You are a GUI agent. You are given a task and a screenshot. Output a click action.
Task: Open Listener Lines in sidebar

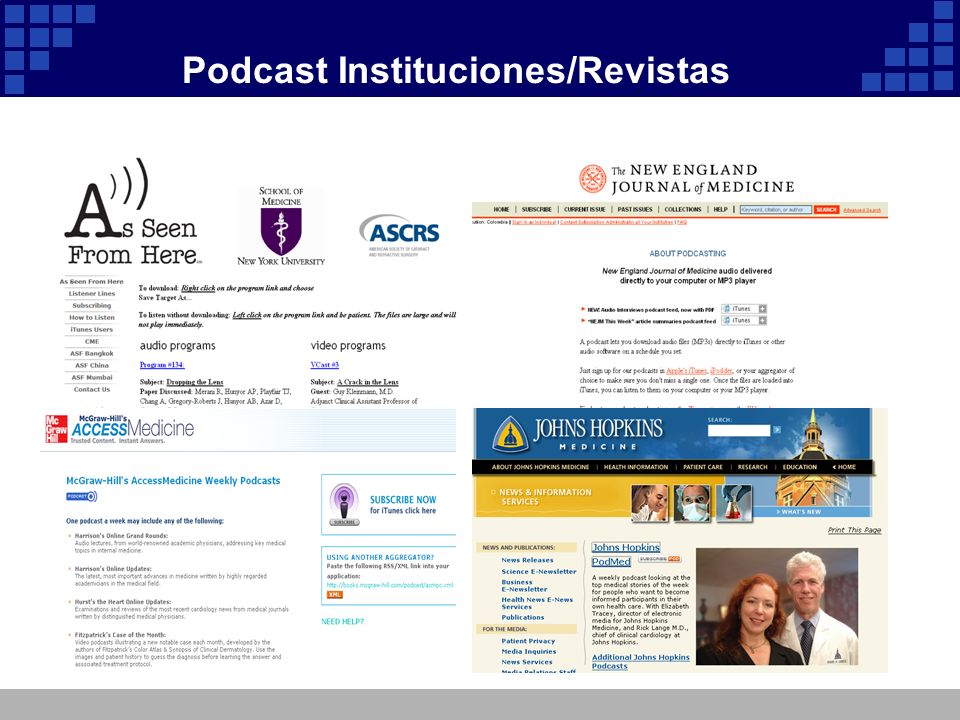click(x=92, y=294)
